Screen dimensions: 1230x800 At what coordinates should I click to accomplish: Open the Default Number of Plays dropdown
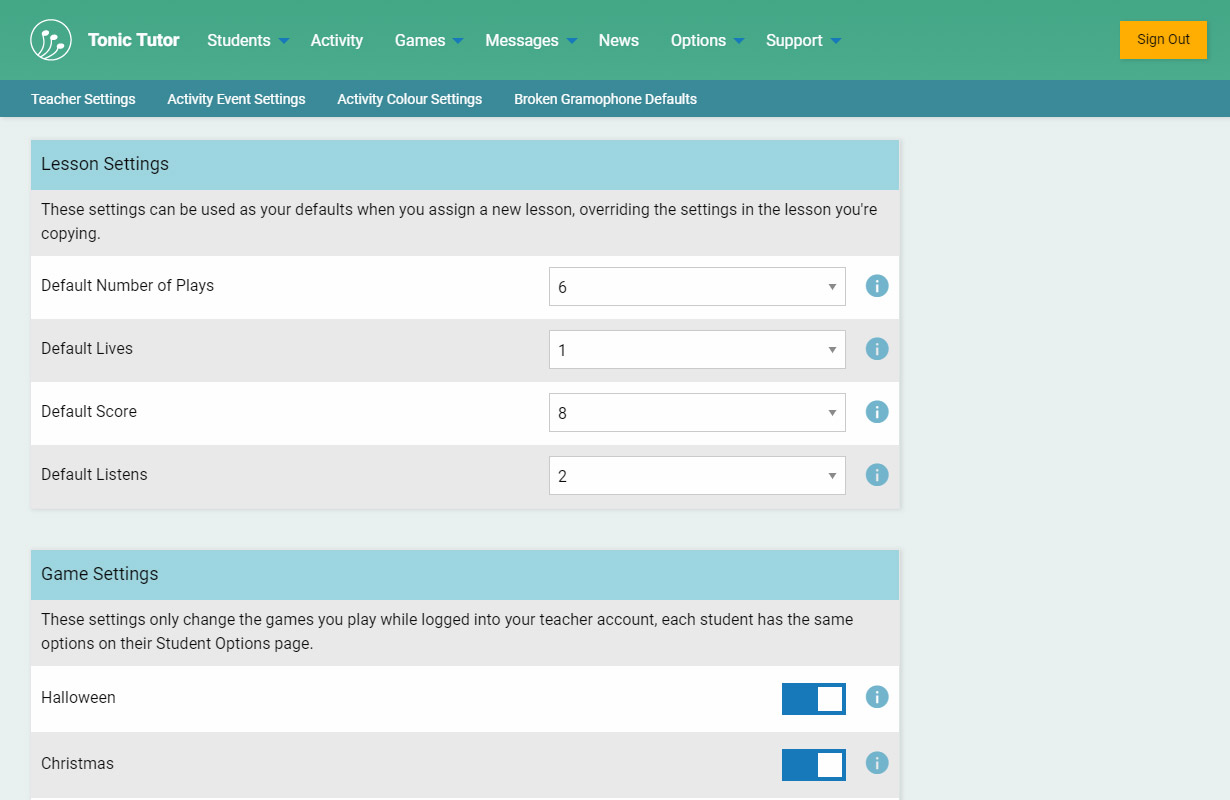pyautogui.click(x=697, y=287)
